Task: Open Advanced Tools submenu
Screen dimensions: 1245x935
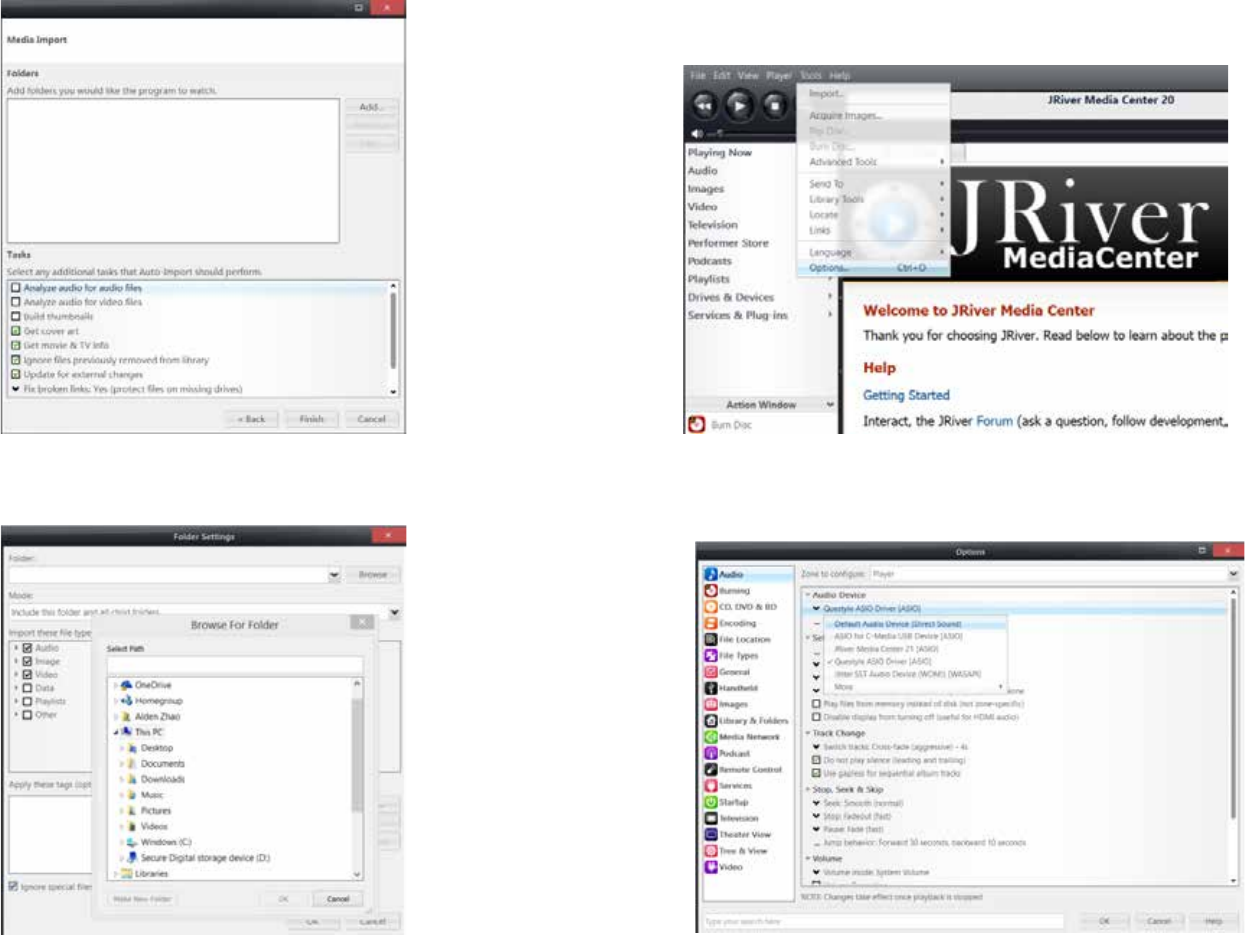Action: pyautogui.click(x=872, y=161)
